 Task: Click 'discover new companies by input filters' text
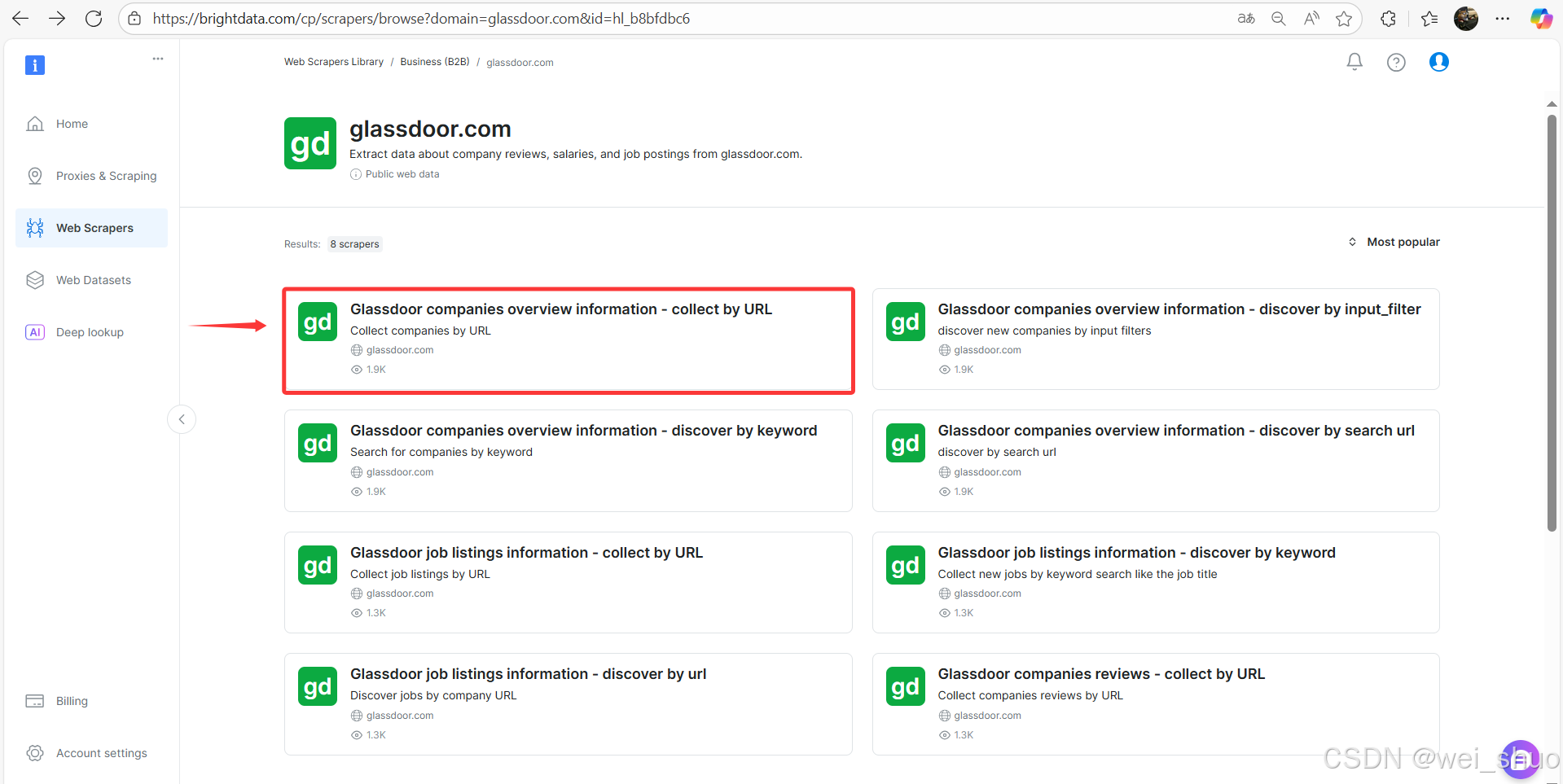click(1044, 331)
